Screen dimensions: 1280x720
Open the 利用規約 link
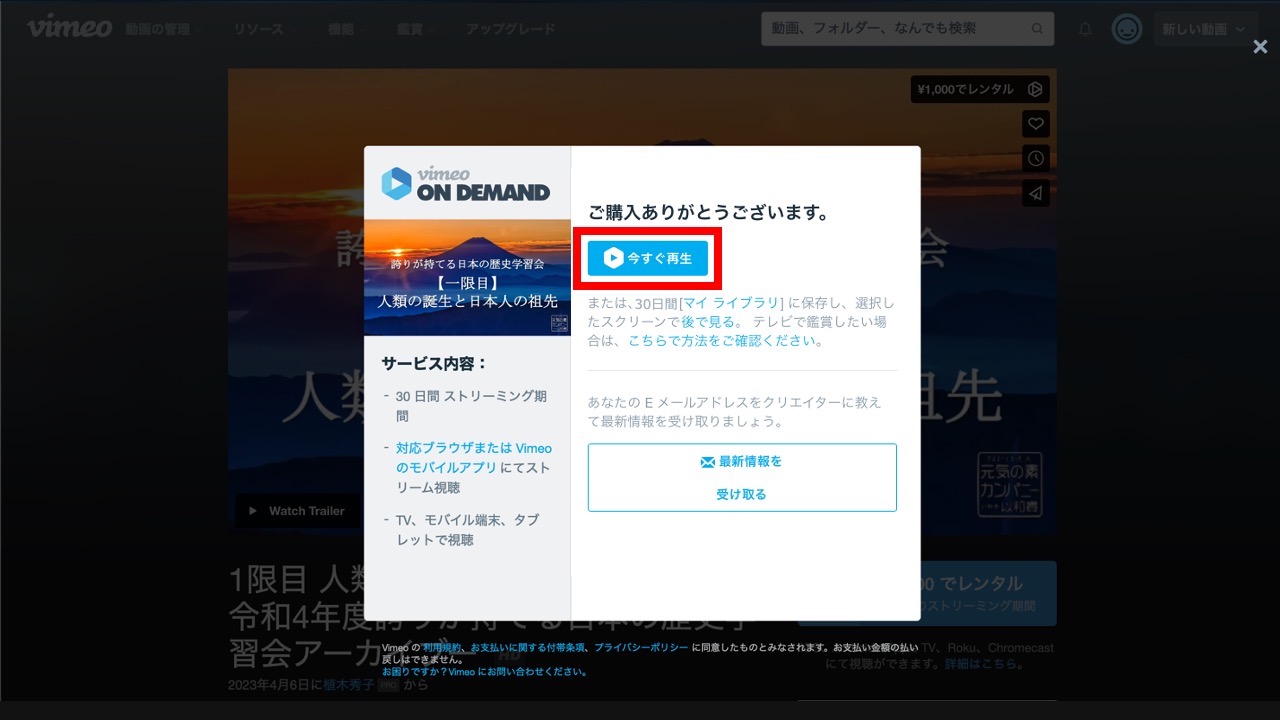(x=442, y=648)
